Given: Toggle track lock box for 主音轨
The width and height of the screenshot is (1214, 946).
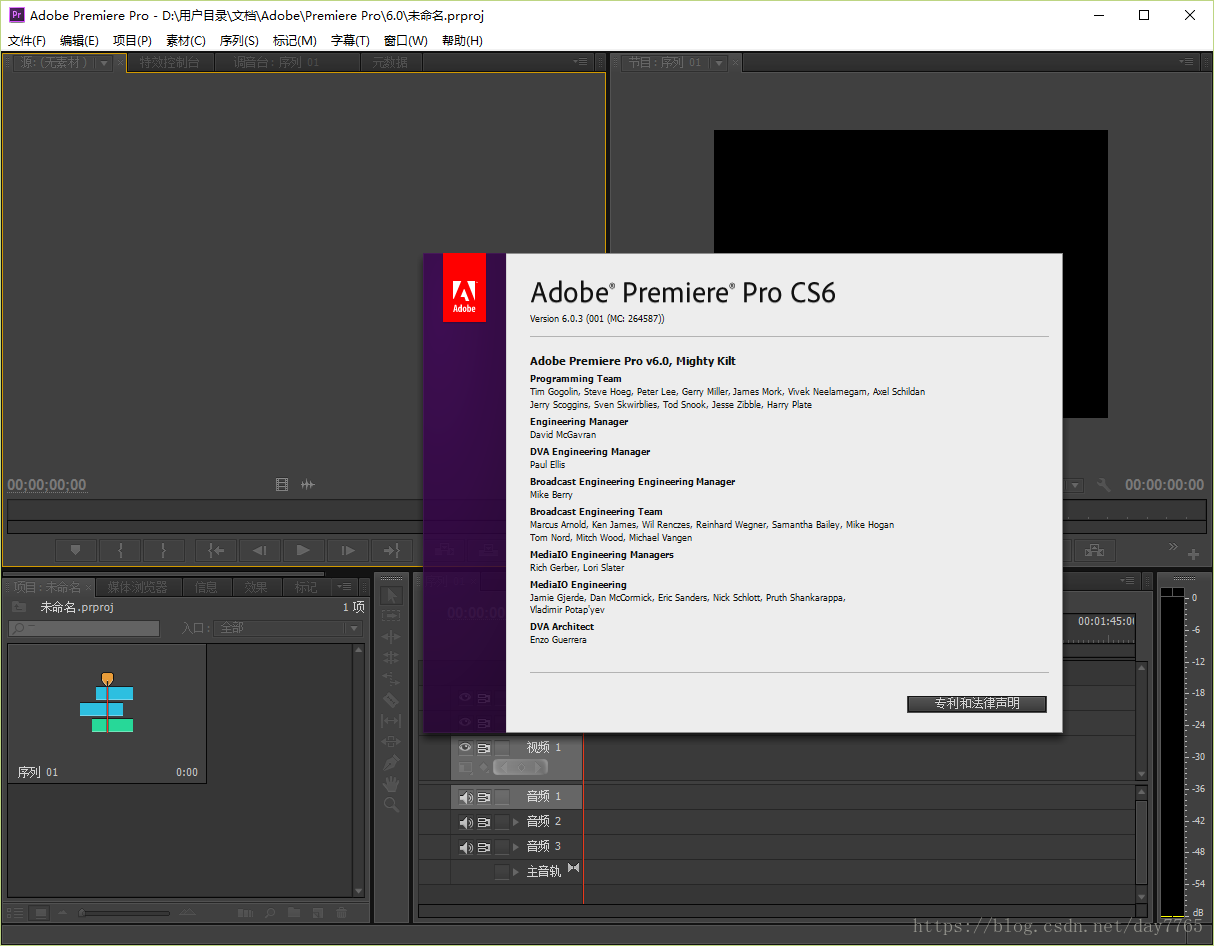Looking at the screenshot, I should pos(502,872).
